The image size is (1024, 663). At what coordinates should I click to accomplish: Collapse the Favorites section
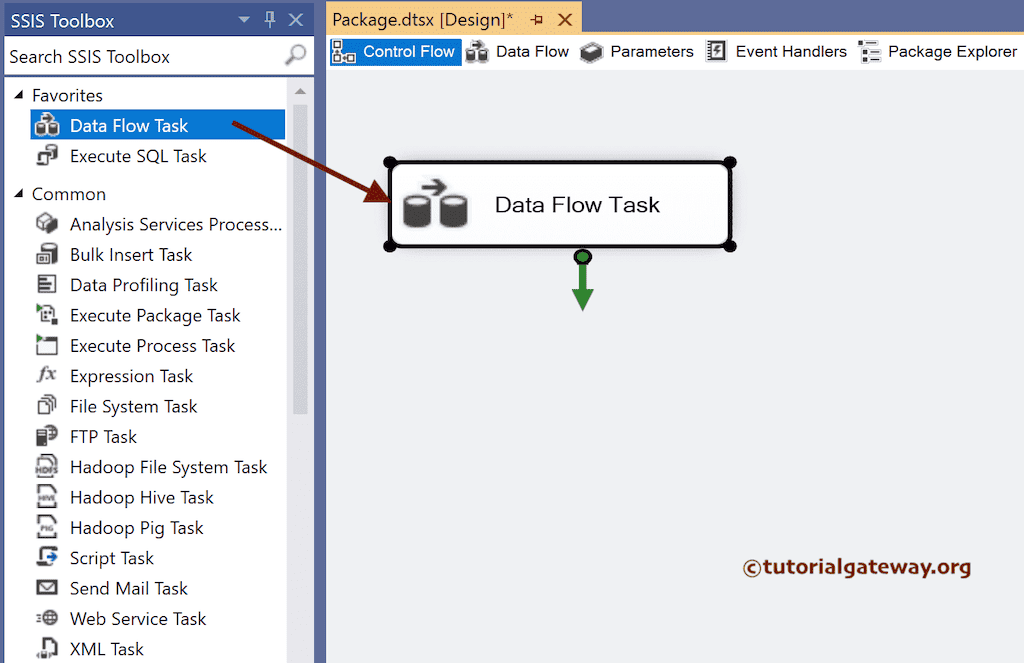tap(18, 95)
